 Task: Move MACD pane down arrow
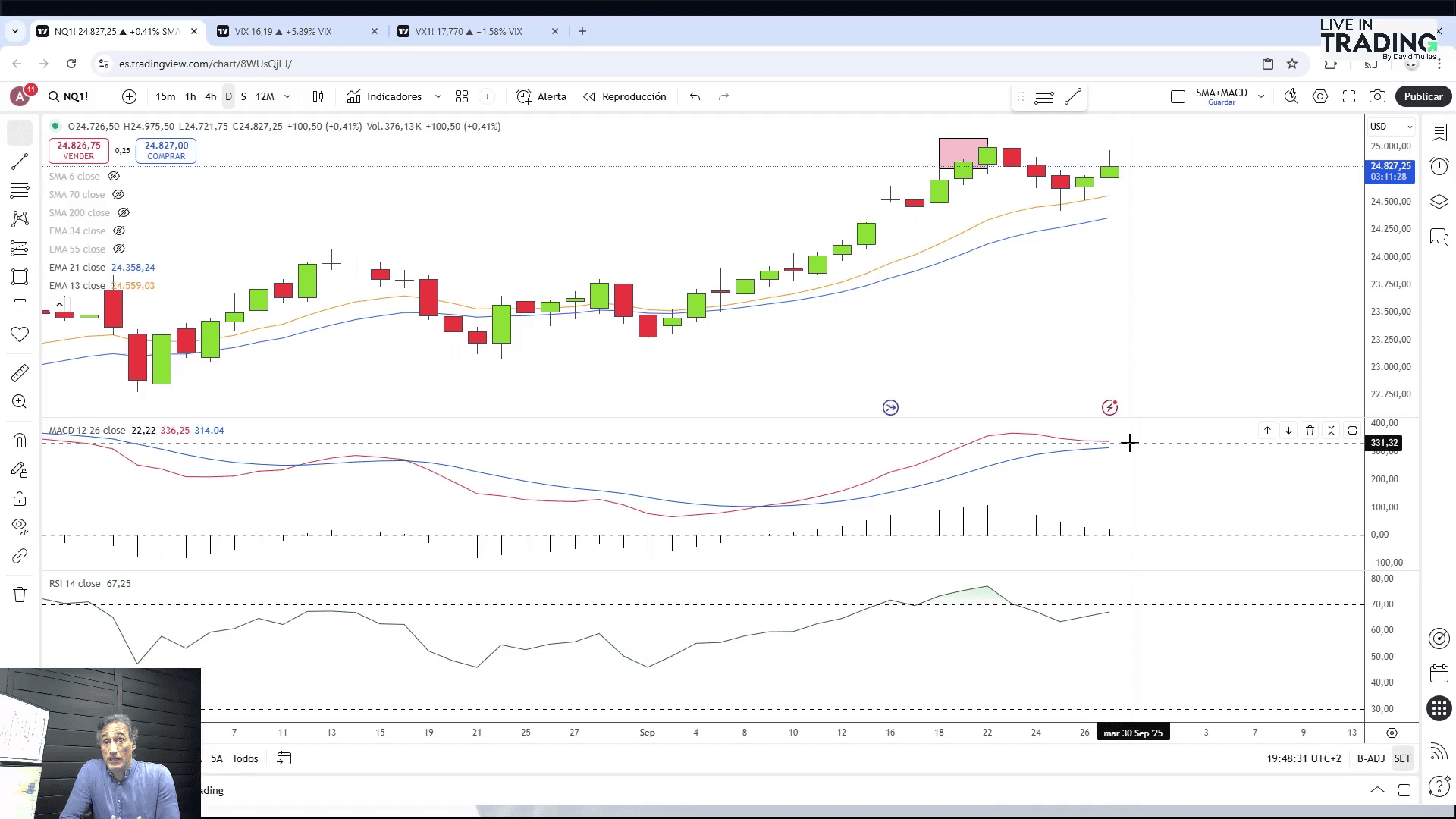[x=1288, y=430]
